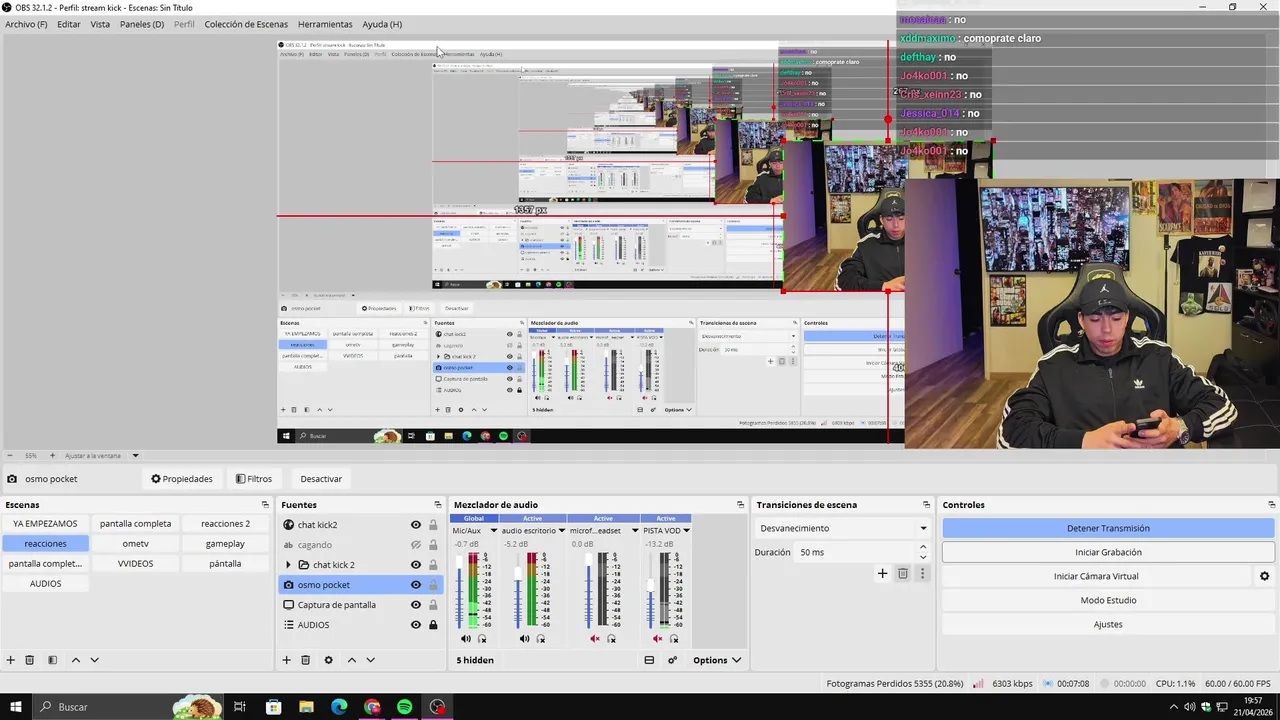Screen dimensions: 1280x720
Task: Open Ajustes from Controles
Action: coord(1108,624)
